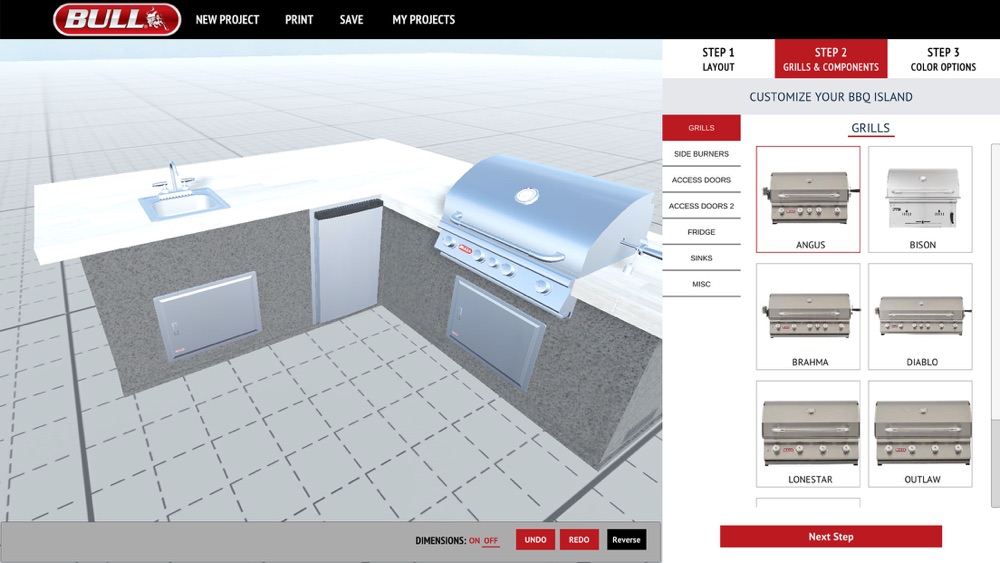This screenshot has width=1000, height=563.
Task: Click the Customize Your BBQ Island heading
Action: point(831,97)
